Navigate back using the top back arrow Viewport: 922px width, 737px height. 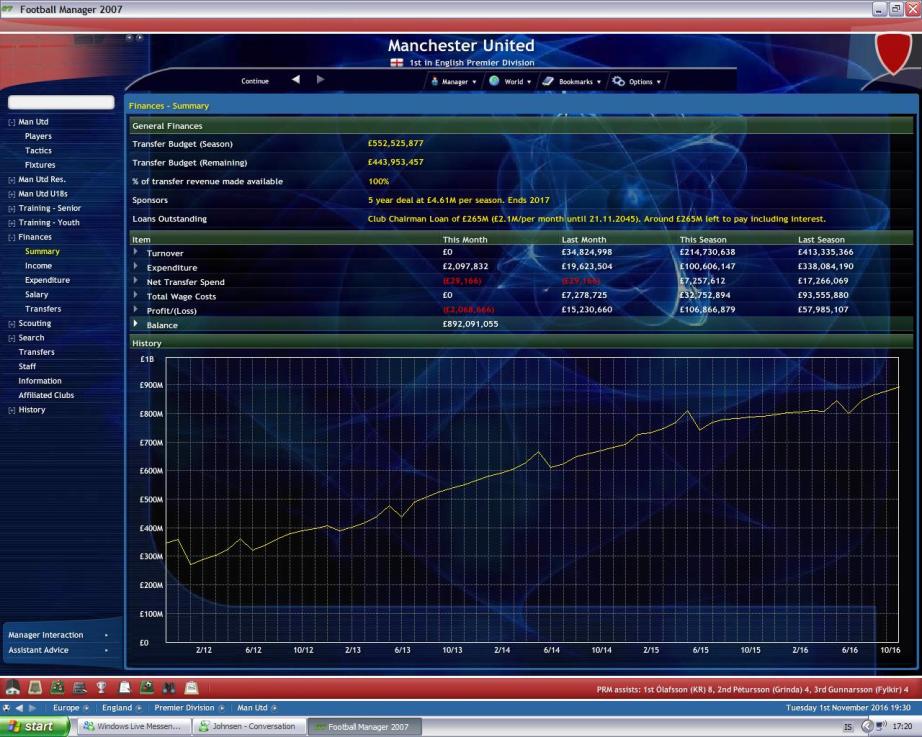pos(296,79)
